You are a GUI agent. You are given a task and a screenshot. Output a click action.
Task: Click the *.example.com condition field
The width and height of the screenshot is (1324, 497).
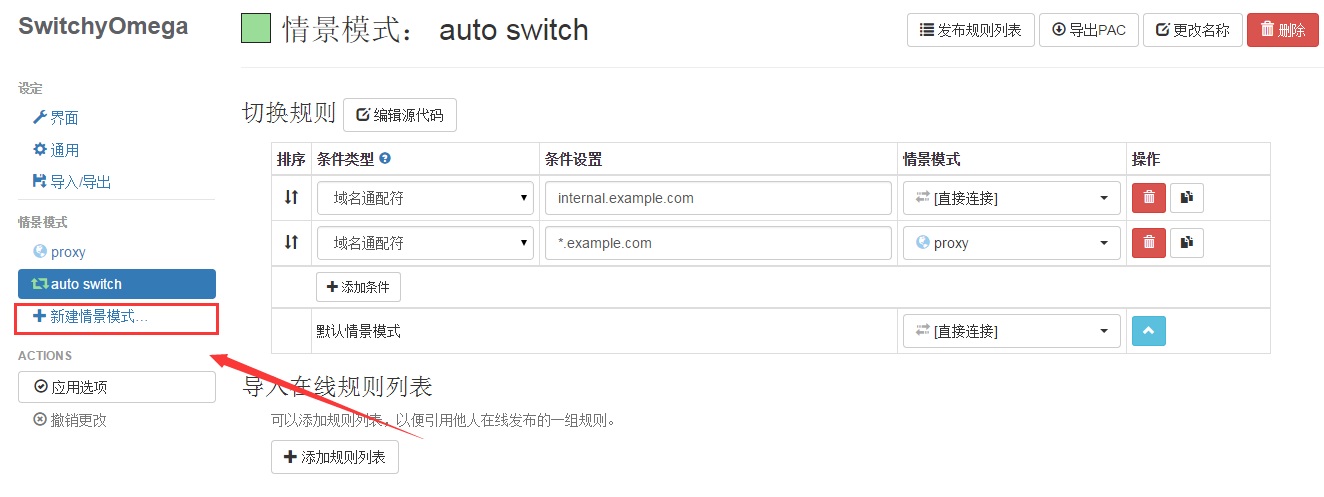point(718,243)
